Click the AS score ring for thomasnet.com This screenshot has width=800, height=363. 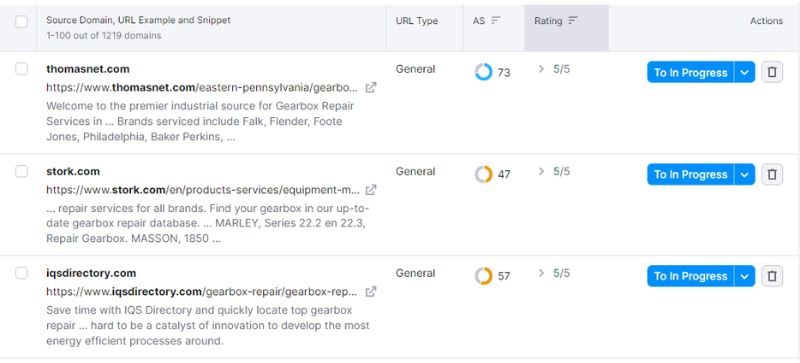pyautogui.click(x=483, y=72)
